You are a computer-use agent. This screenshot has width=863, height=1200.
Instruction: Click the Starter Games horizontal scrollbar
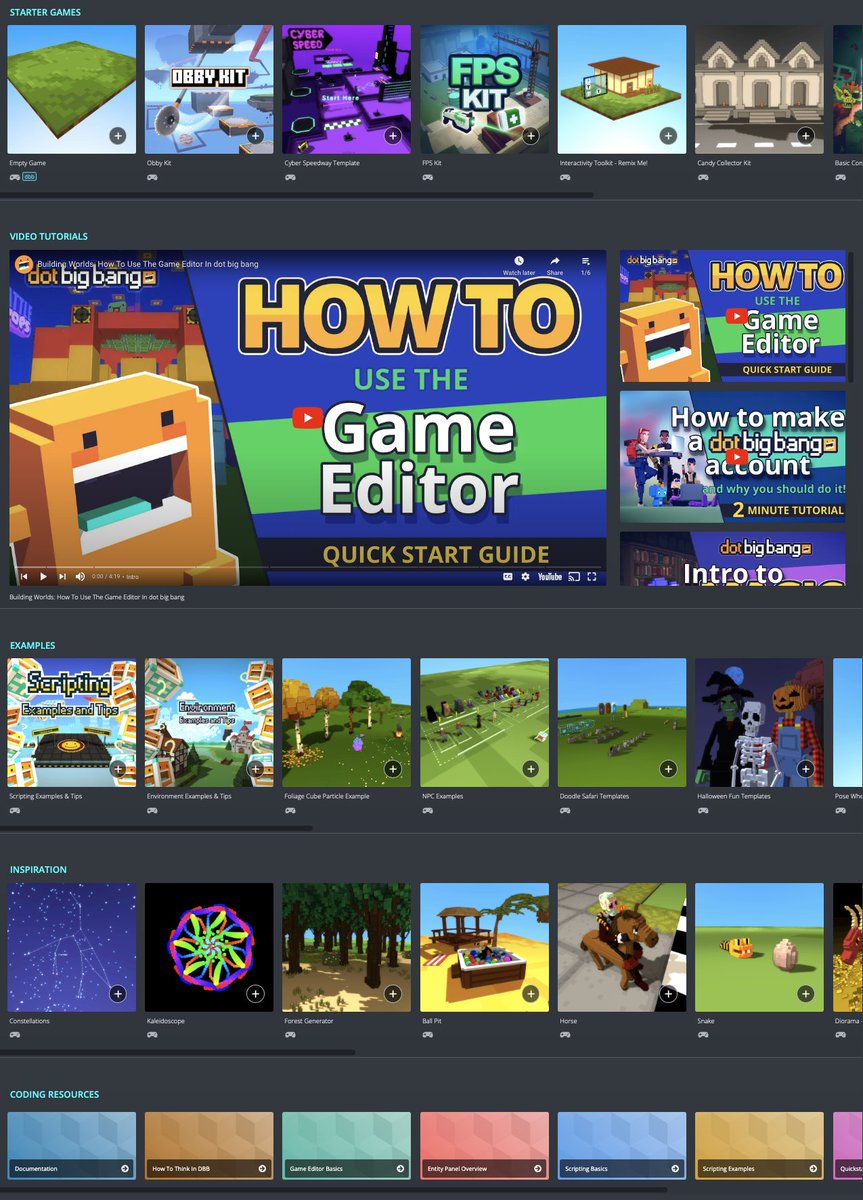[297, 195]
